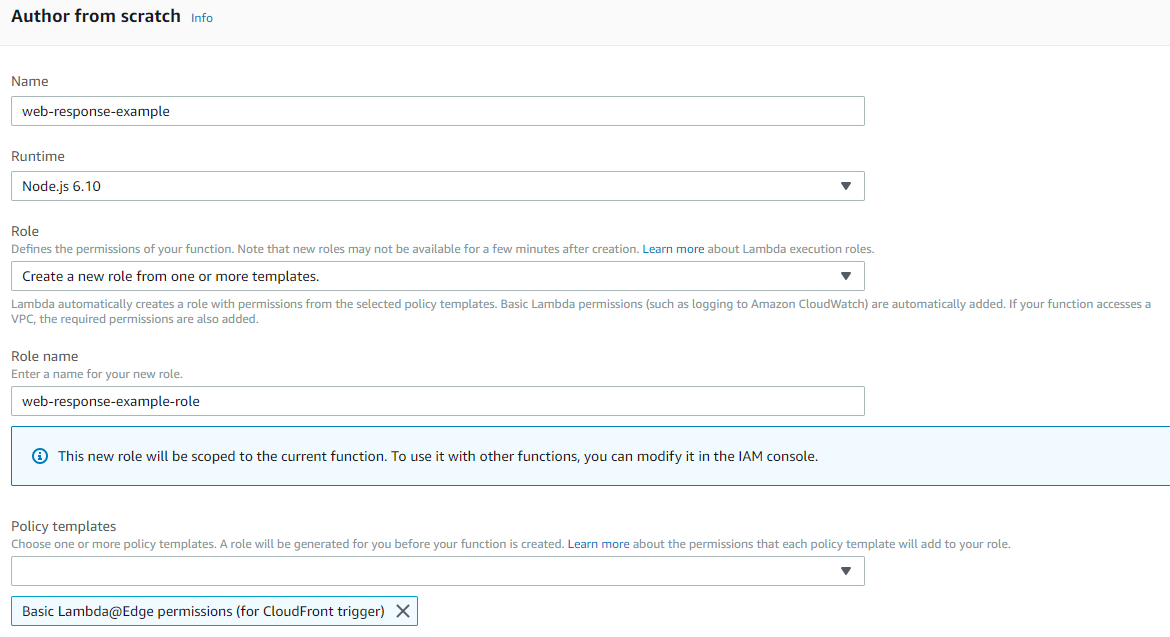Click inside the Name field showing web-response-example
Viewport: 1170px width, 637px height.
click(x=437, y=111)
